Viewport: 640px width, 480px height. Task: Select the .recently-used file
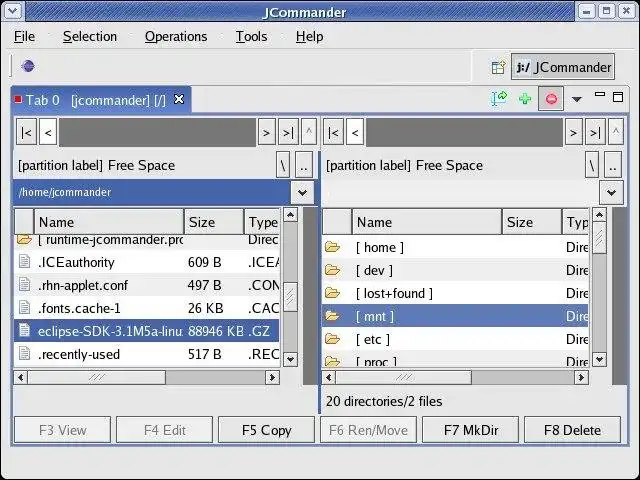click(x=147, y=354)
